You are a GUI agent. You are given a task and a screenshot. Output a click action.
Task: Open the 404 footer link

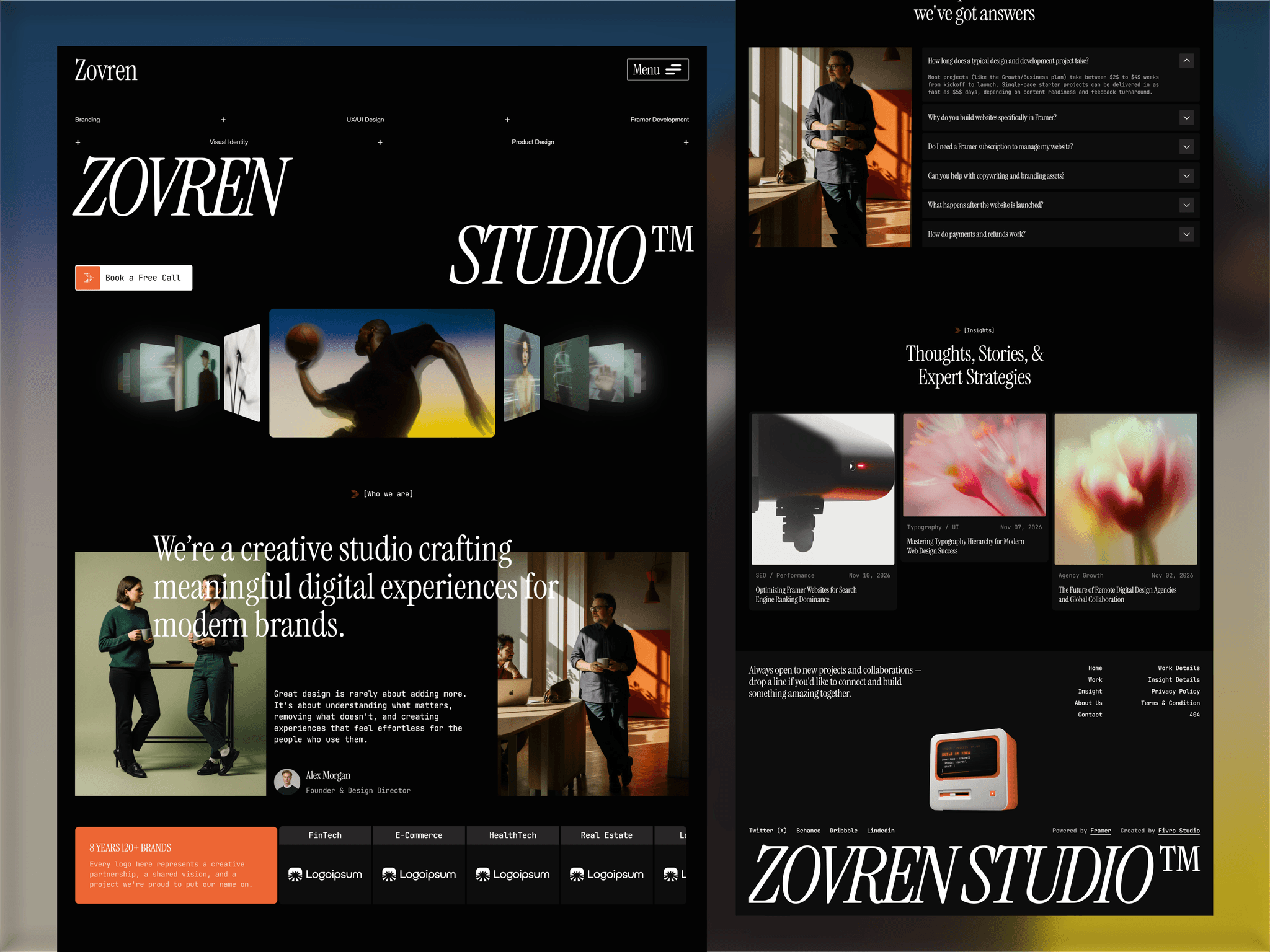point(1194,715)
